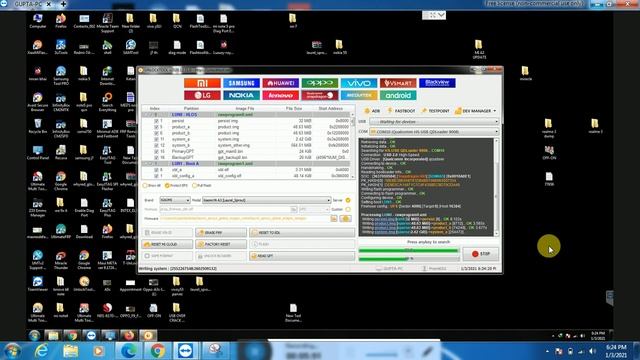Toggle checkbox for product_b partition row
The height and width of the screenshot is (360, 640).
156,133
